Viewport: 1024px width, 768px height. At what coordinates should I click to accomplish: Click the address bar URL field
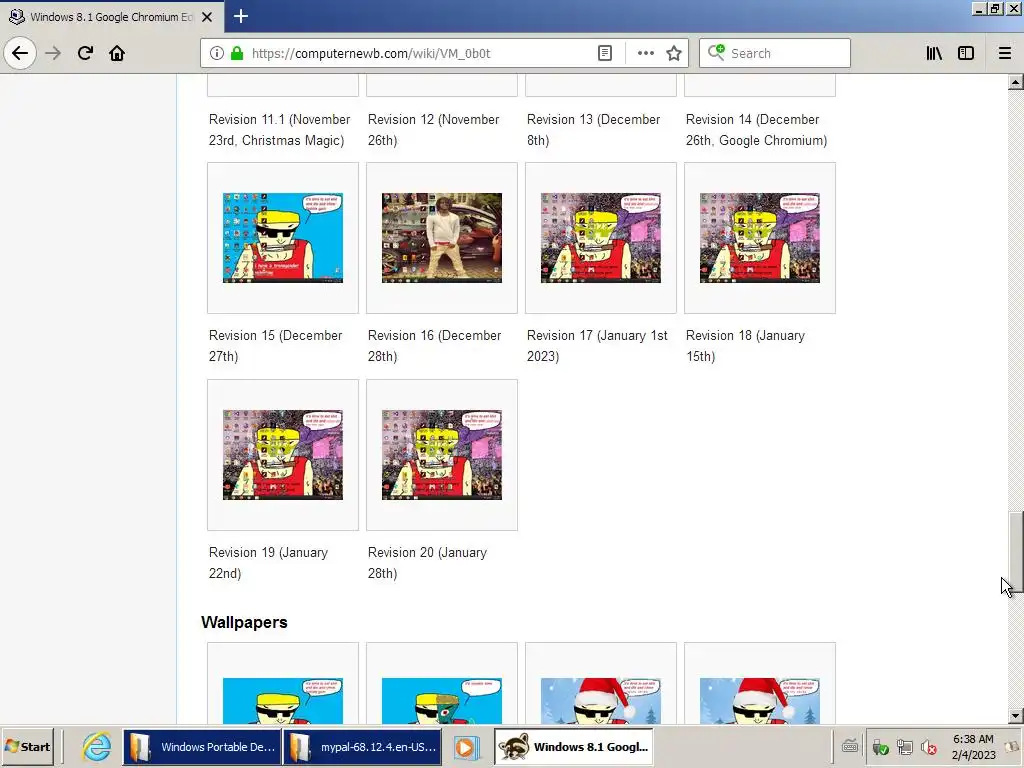point(418,53)
